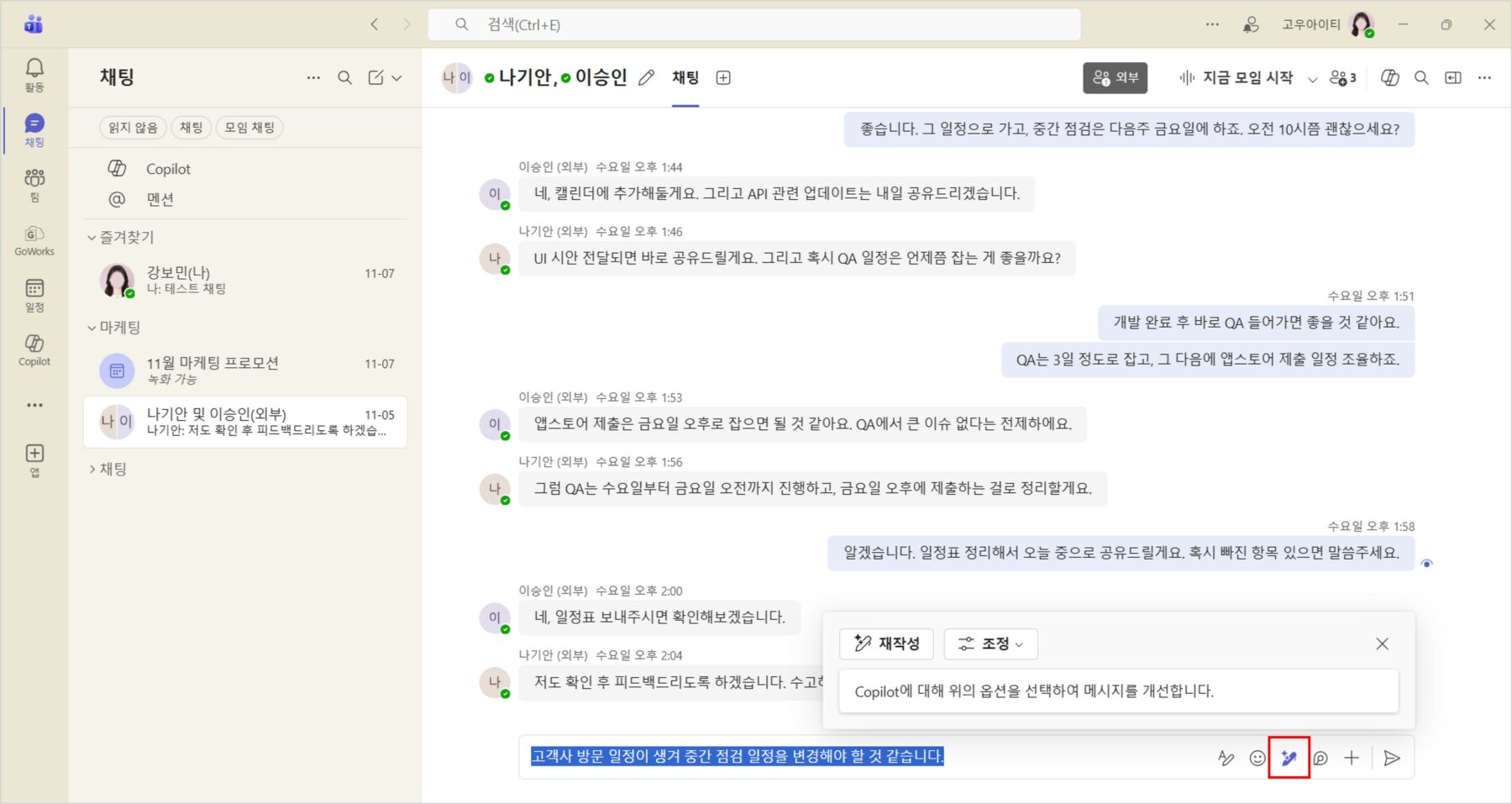Open the Calendar icon in sidebar

point(34,294)
